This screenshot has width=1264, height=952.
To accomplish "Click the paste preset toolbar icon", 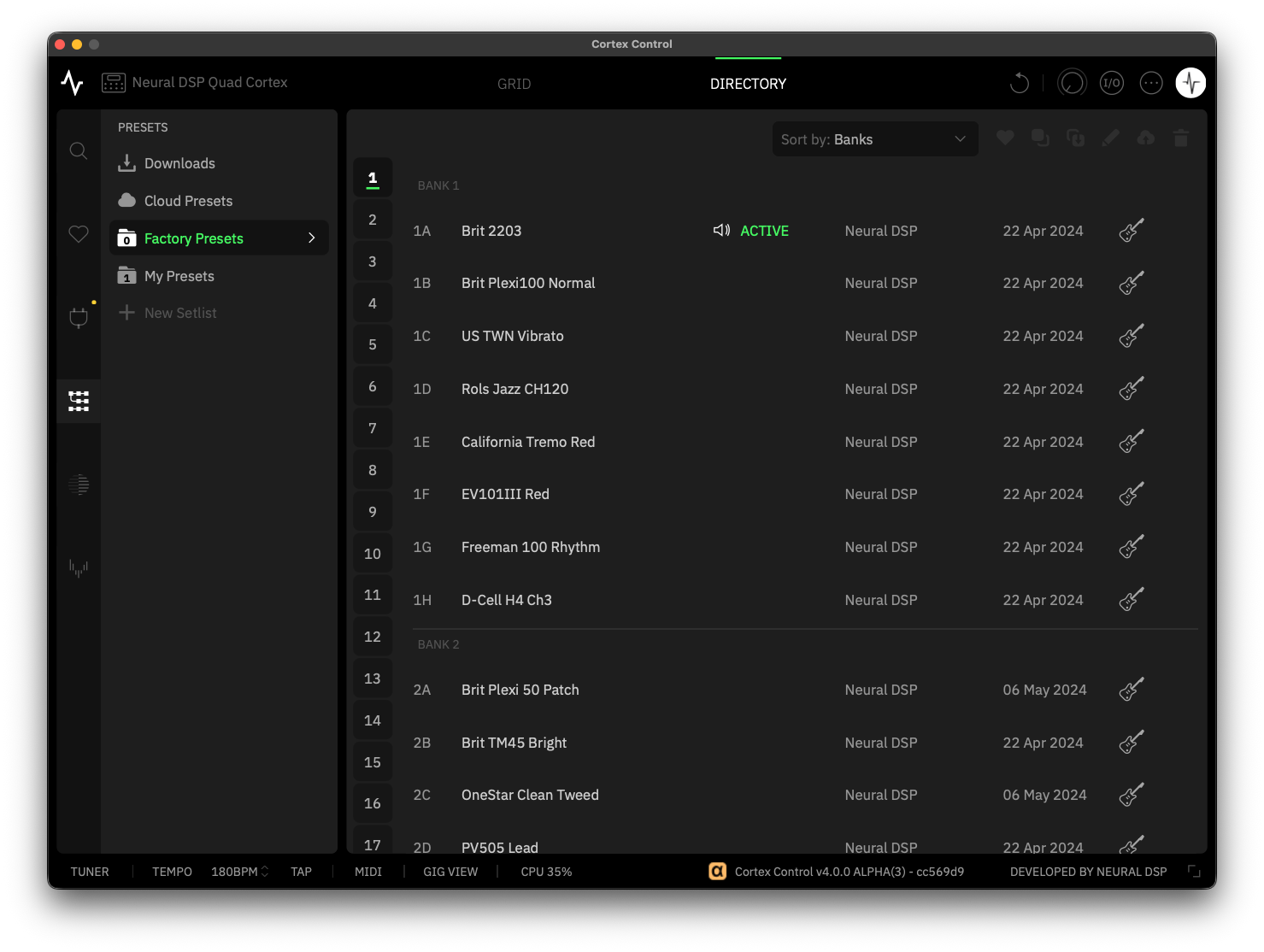I will pyautogui.click(x=1075, y=138).
